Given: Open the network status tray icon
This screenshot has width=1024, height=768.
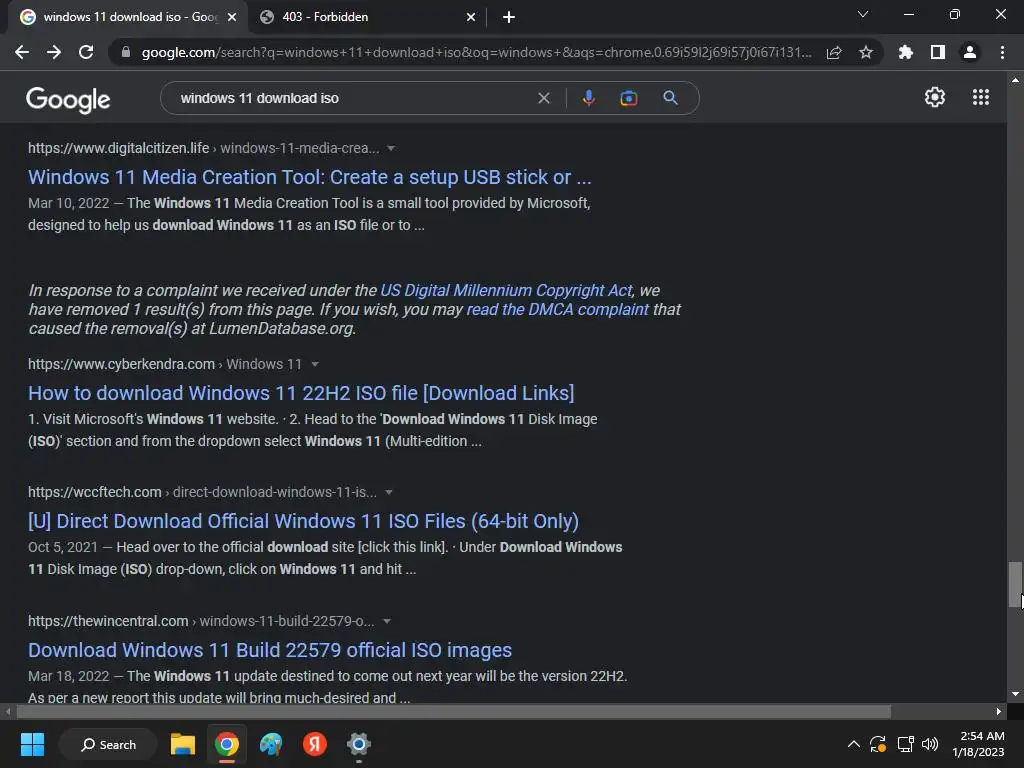Looking at the screenshot, I should 905,744.
